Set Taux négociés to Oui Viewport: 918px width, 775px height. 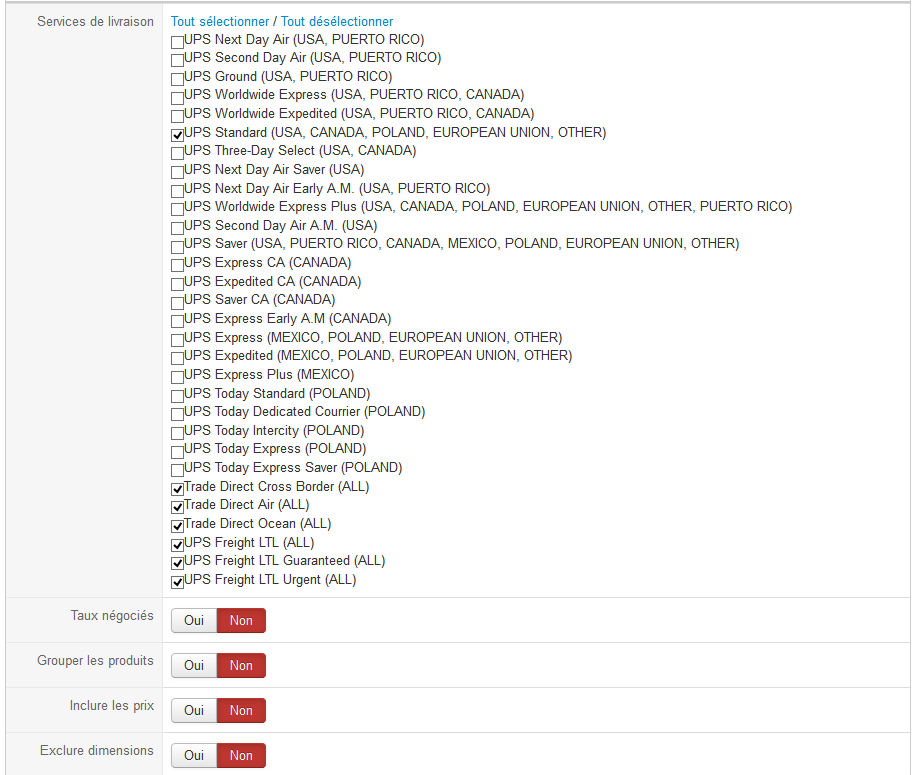(194, 620)
